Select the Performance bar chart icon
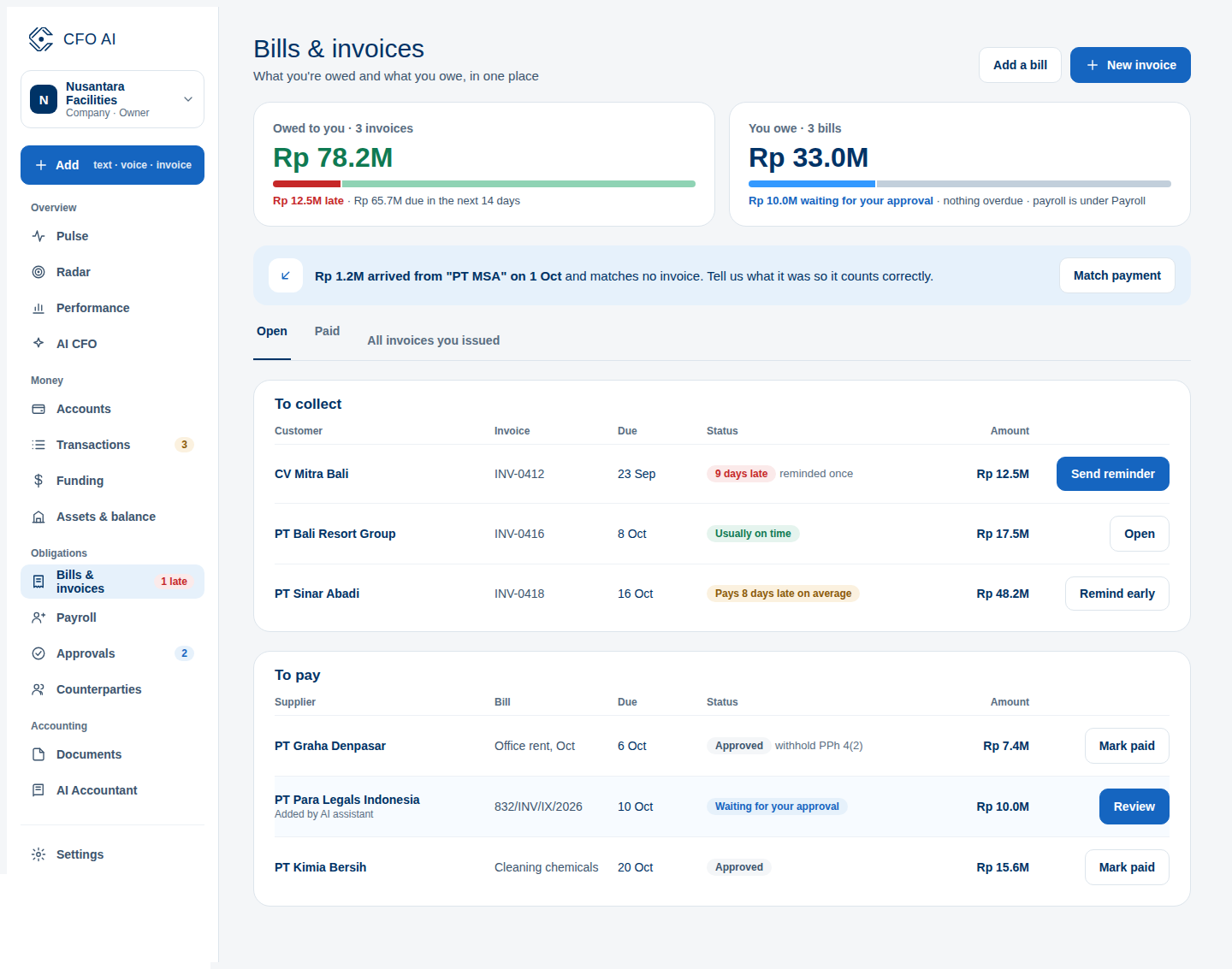The image size is (1232, 969). click(x=38, y=308)
